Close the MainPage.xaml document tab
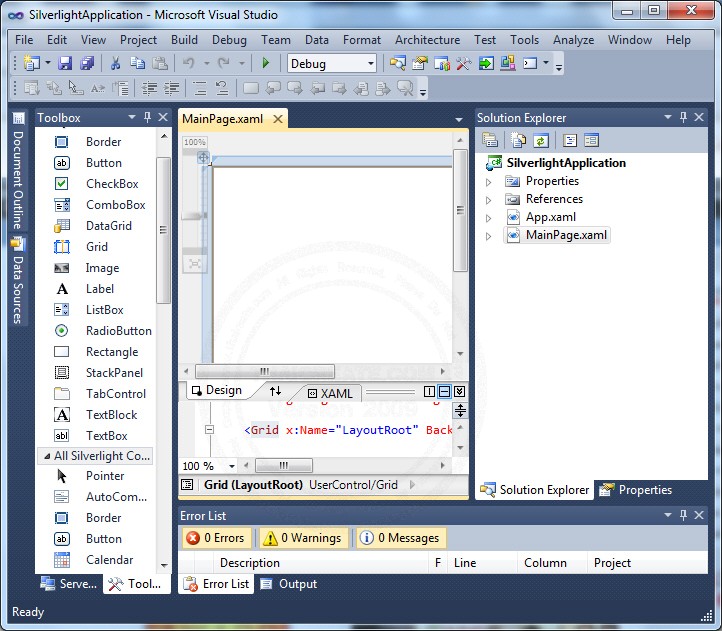This screenshot has width=722, height=631. (278, 119)
